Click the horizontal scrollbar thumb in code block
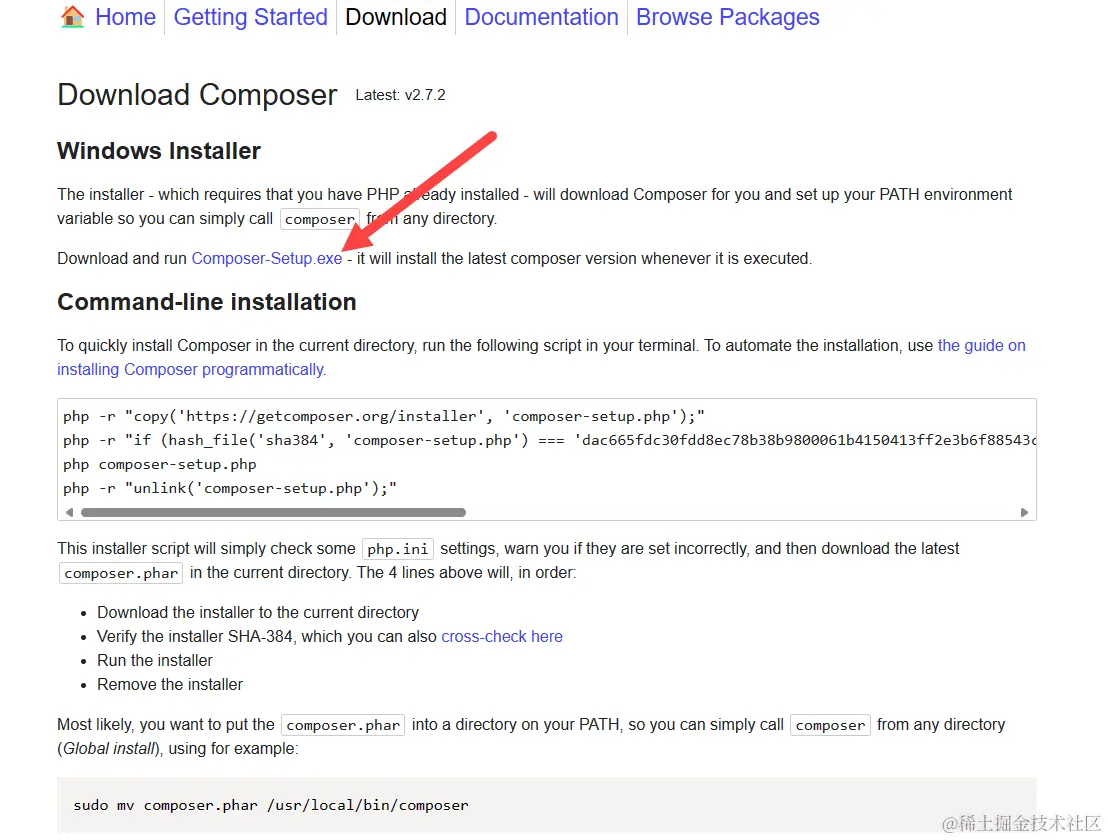The height and width of the screenshot is (840, 1108). (x=273, y=512)
